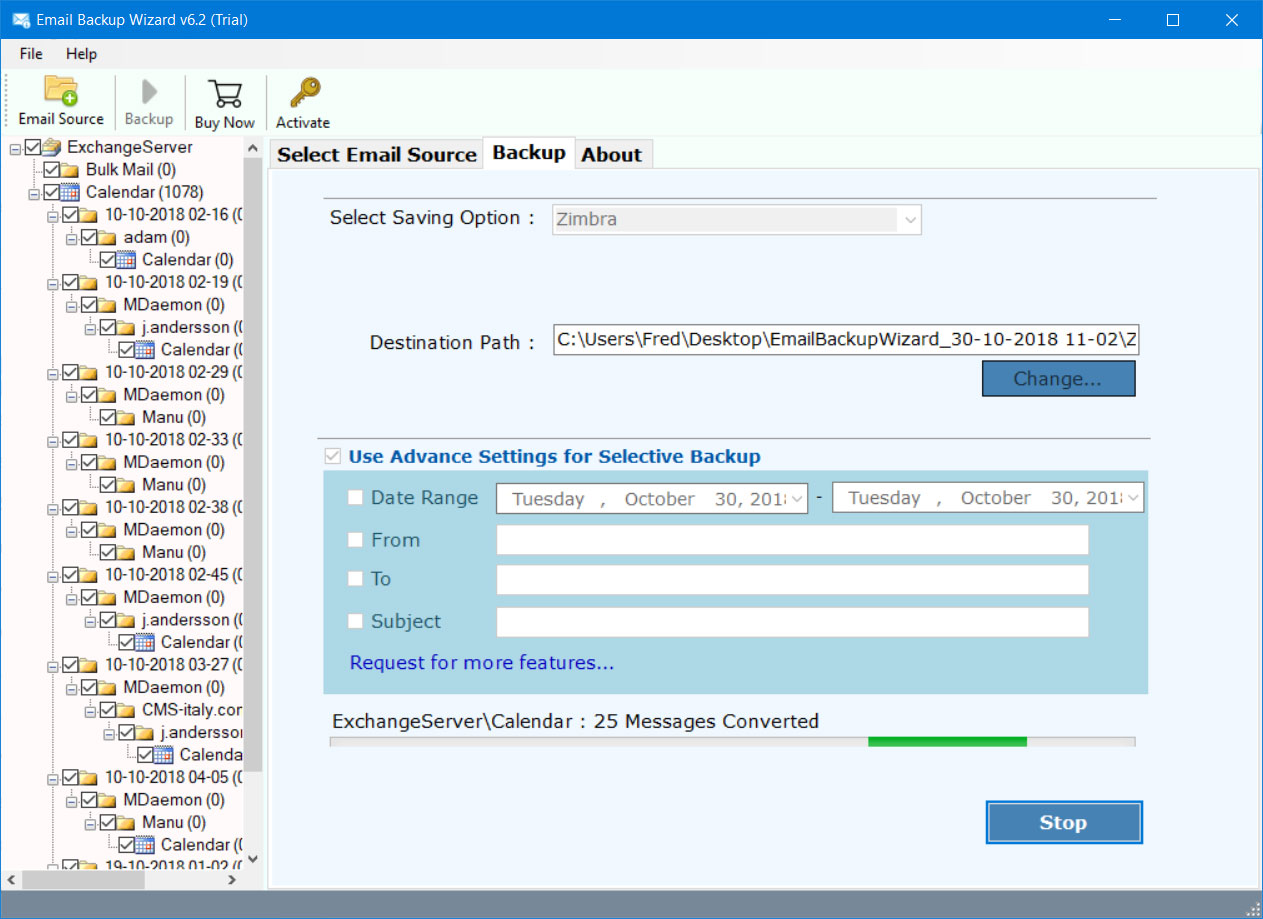Click calendar icon under adam folder
This screenshot has height=919, width=1263.
tap(126, 260)
